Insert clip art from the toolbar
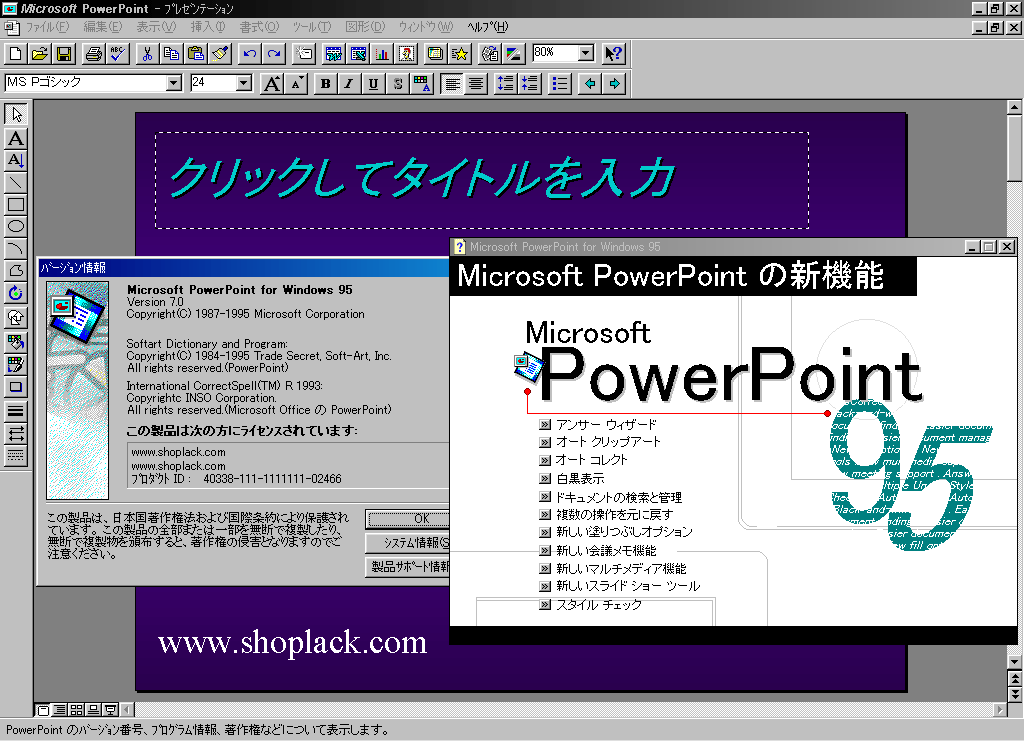 tap(406, 54)
